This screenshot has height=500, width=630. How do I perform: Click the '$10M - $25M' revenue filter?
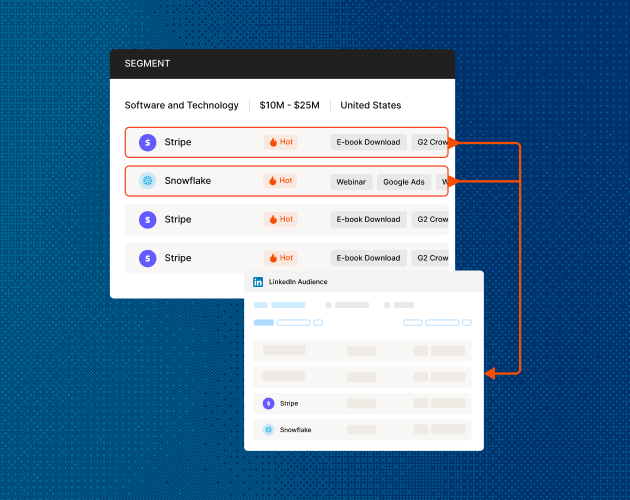pyautogui.click(x=290, y=105)
